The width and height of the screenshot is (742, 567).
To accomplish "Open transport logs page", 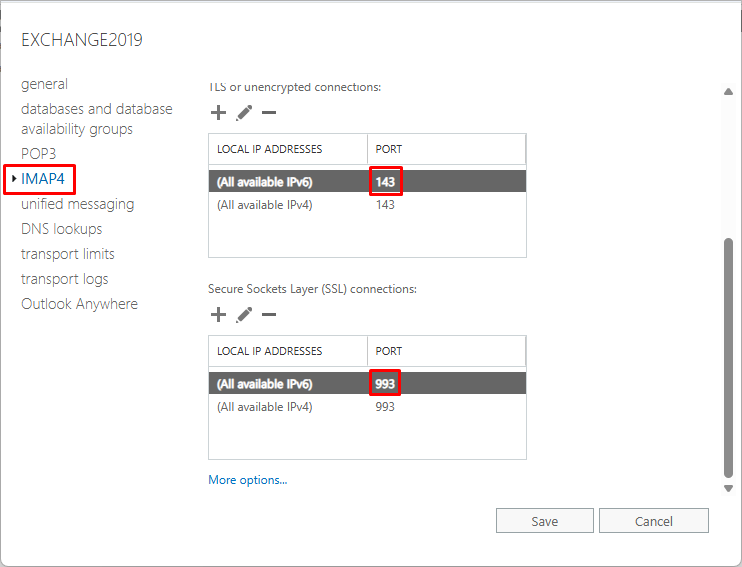I will point(64,279).
